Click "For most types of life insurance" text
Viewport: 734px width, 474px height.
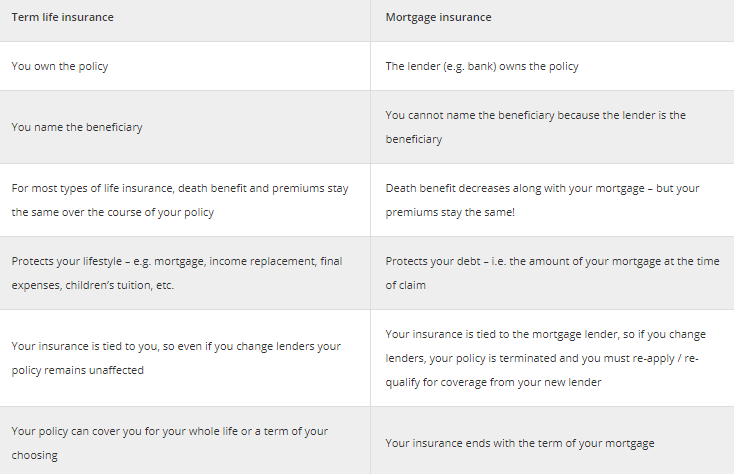point(93,188)
